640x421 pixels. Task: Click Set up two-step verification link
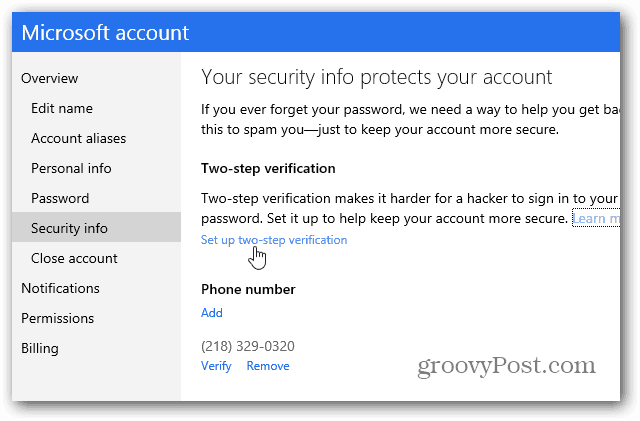pyautogui.click(x=274, y=240)
